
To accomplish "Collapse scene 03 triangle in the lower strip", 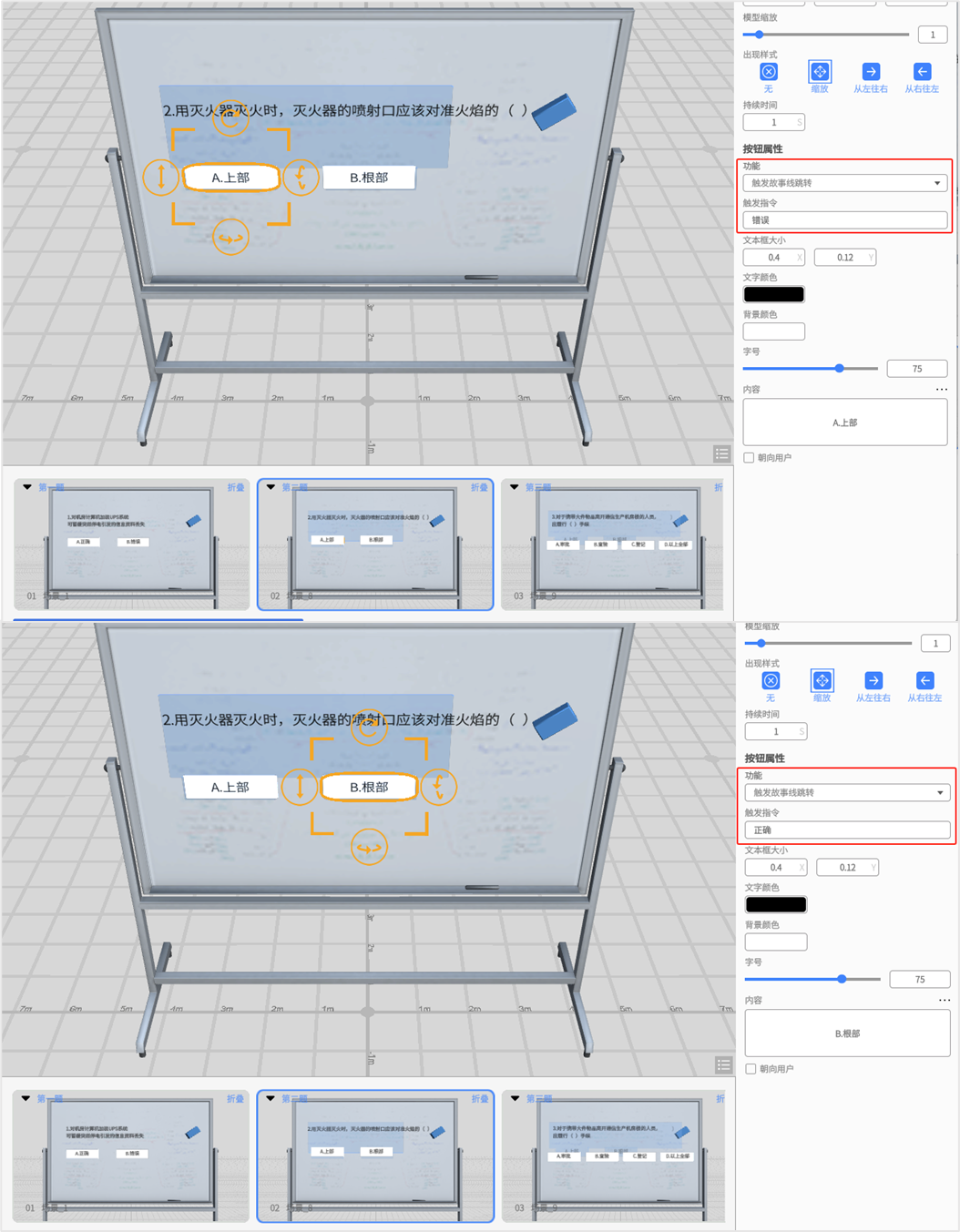I will pyautogui.click(x=515, y=1098).
